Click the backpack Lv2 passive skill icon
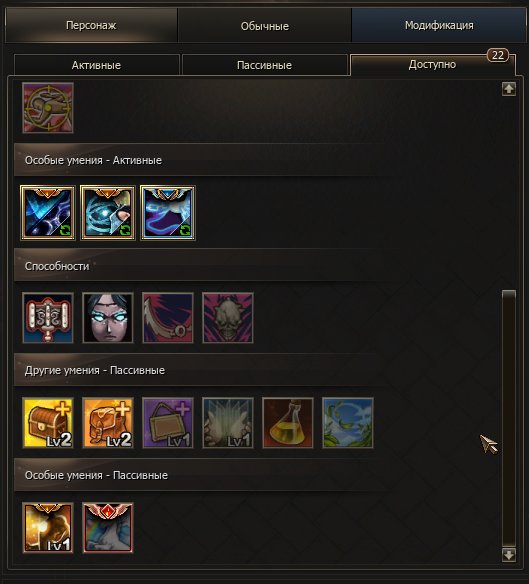529x584 pixels. pyautogui.click(x=108, y=423)
